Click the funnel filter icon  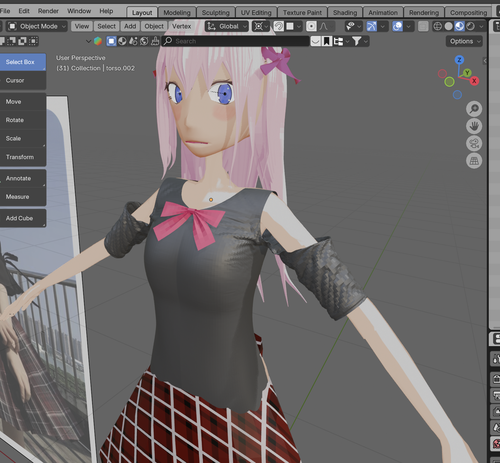(x=356, y=41)
